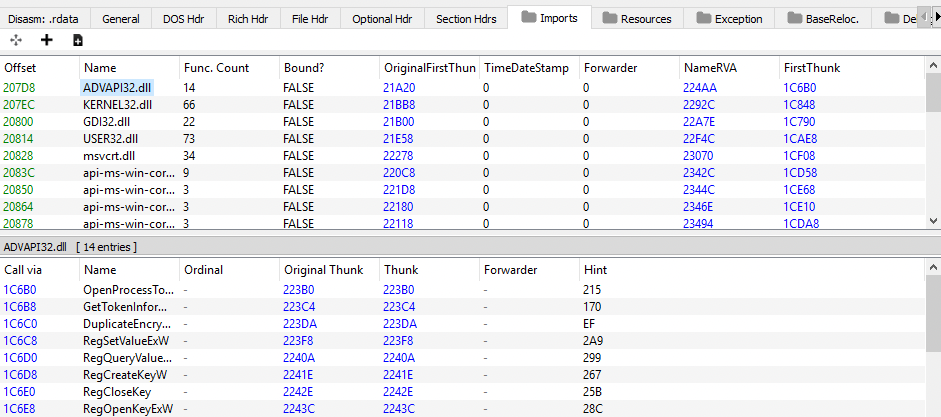Open the Disasm: .rdata tab

coord(44,18)
